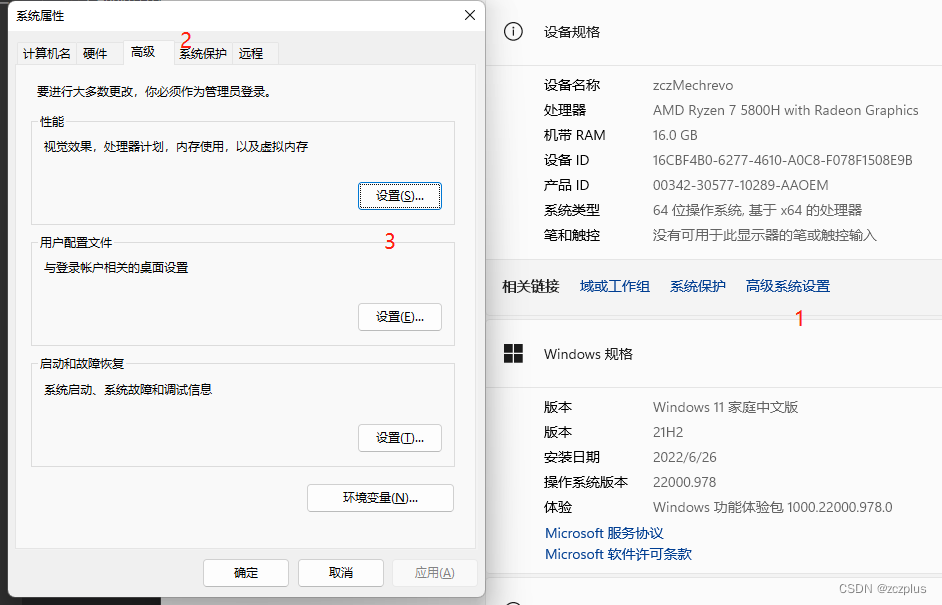942x605 pixels.
Task: Select the product ID 00342-30577 value
Action: 740,185
